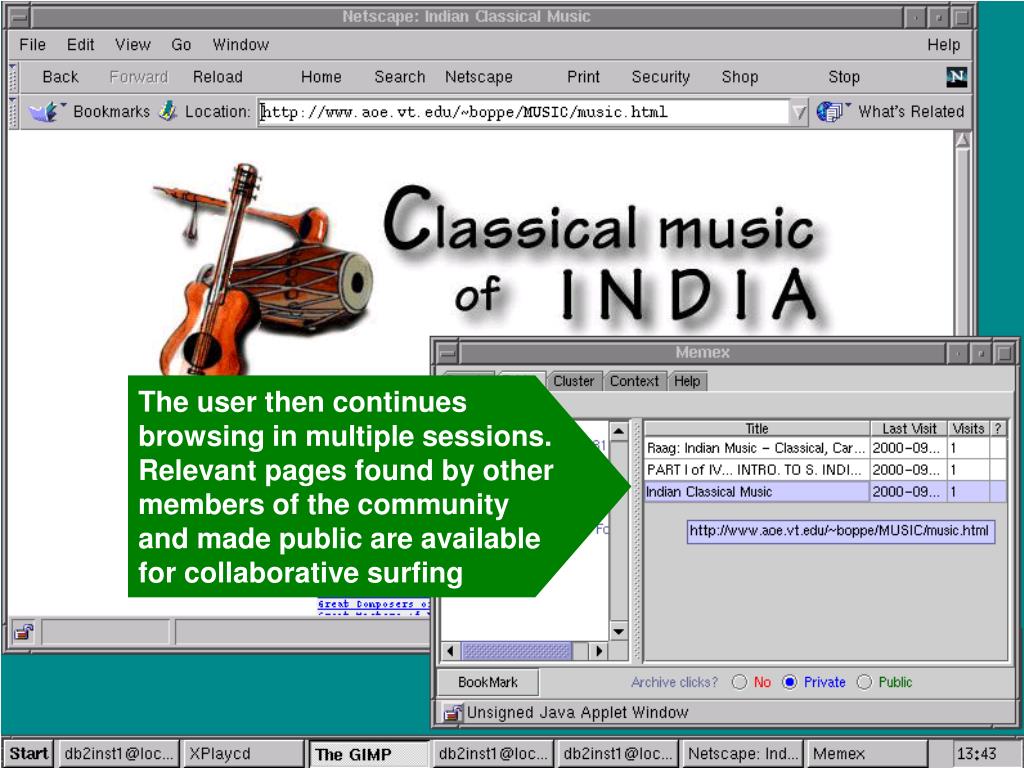Image resolution: width=1024 pixels, height=768 pixels.
Task: Click the Back toolbar button
Action: click(60, 77)
